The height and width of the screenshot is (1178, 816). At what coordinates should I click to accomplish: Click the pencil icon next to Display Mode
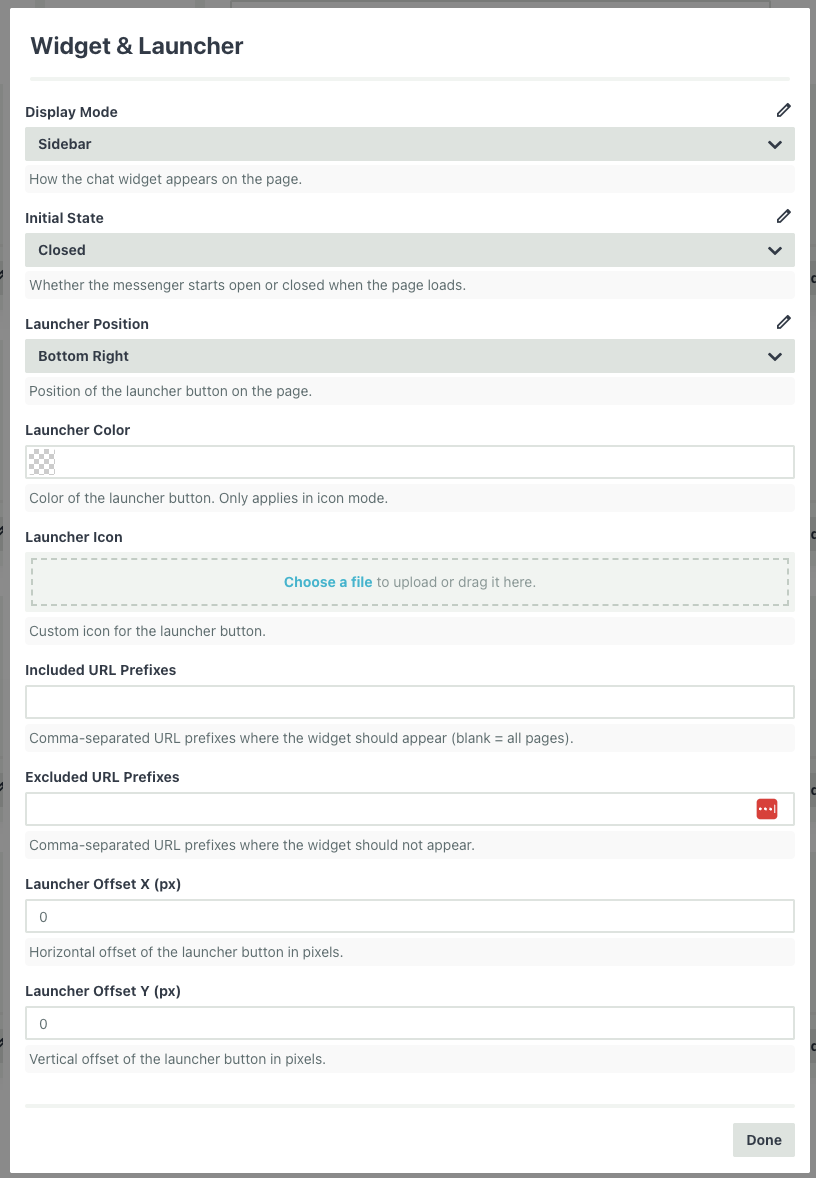784,110
